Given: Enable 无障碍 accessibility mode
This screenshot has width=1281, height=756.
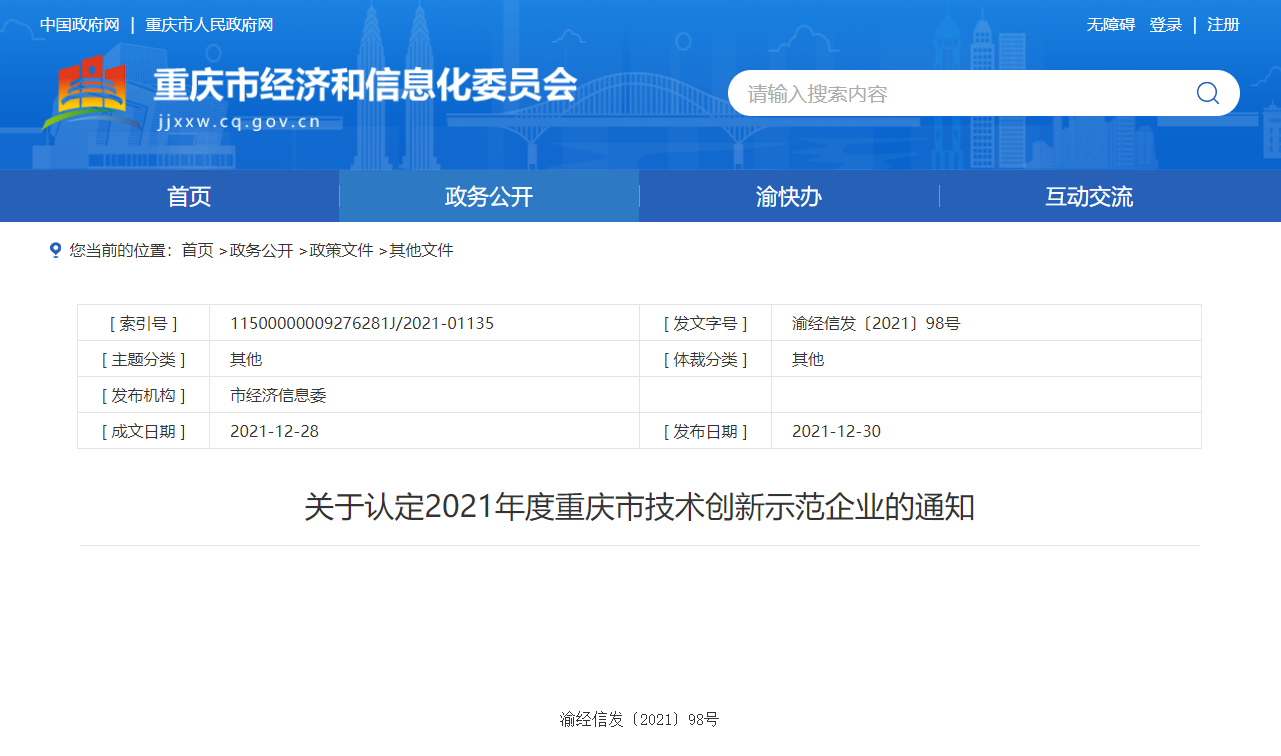Looking at the screenshot, I should pos(1110,25).
